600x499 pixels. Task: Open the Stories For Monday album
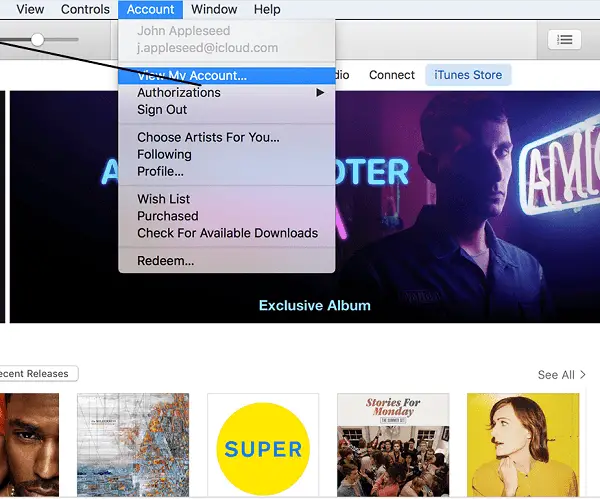pyautogui.click(x=393, y=445)
